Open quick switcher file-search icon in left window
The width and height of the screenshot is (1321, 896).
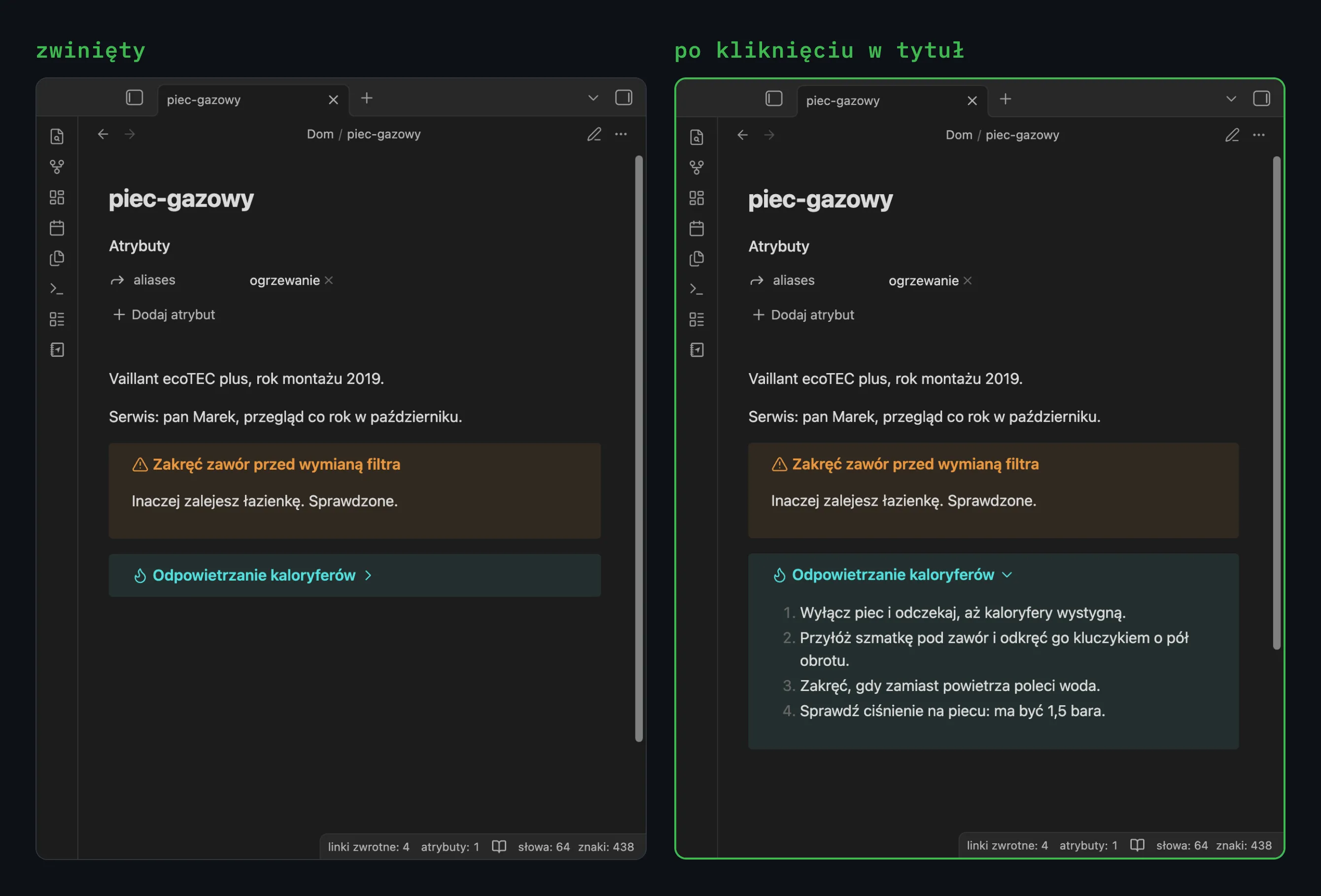point(57,137)
